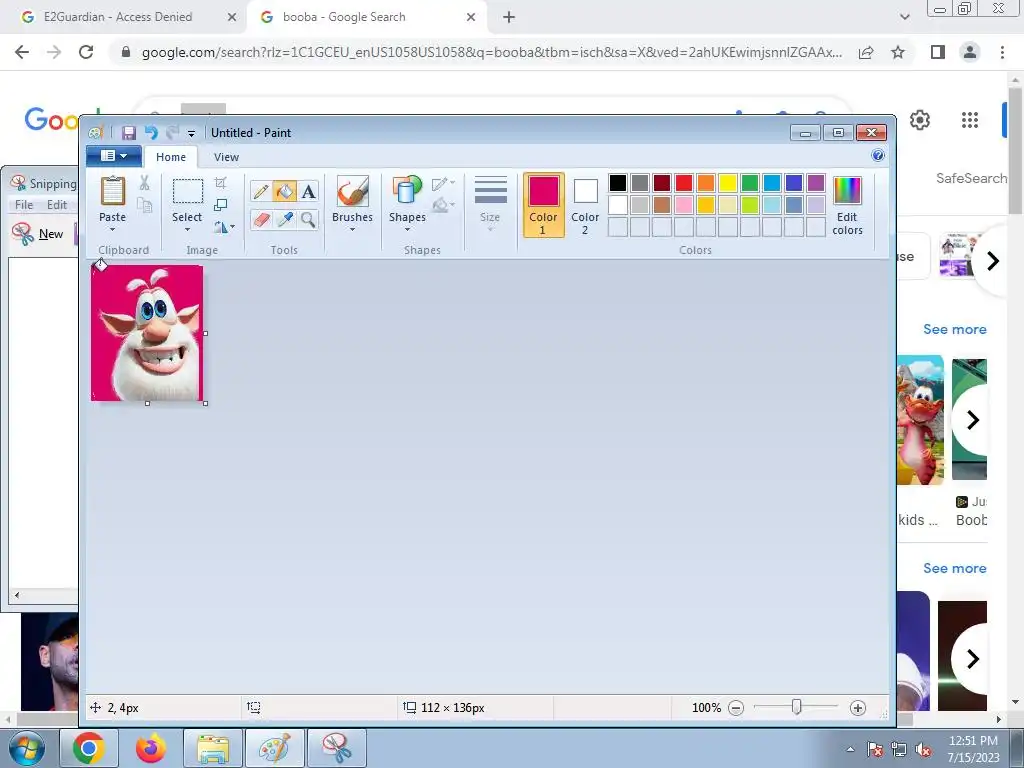Click the zoom out minus button
Image resolution: width=1024 pixels, height=768 pixels.
pyautogui.click(x=736, y=708)
